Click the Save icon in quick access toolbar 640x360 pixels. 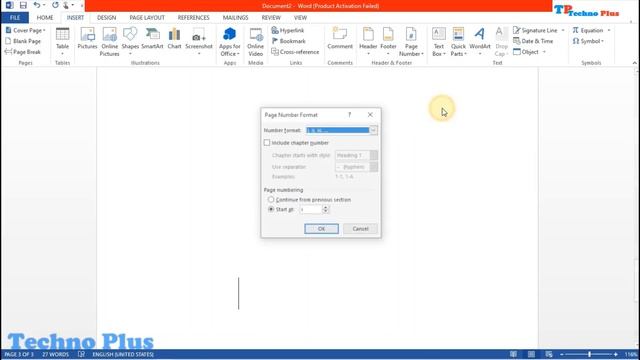pos(23,5)
